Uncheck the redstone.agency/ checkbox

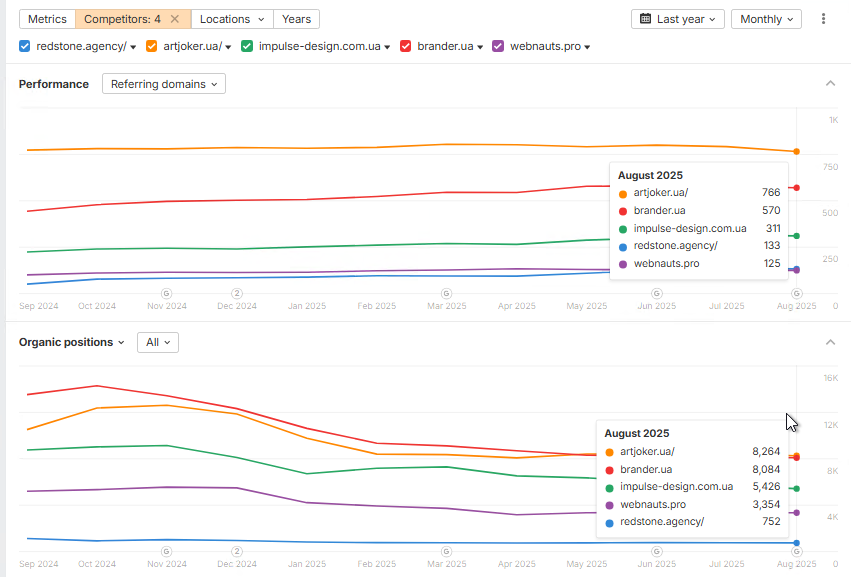pyautogui.click(x=24, y=46)
